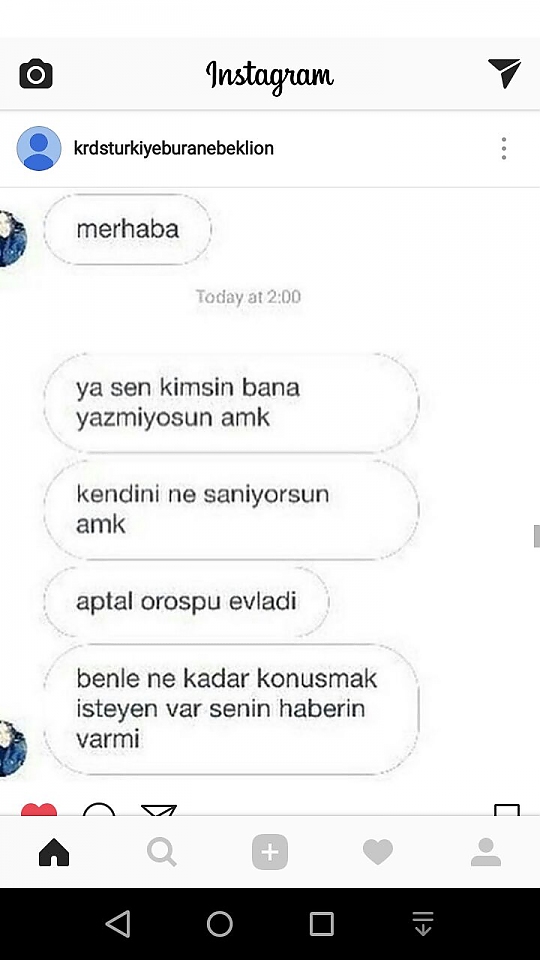Click the scrollbar handle on right edge
540x960 pixels.
pyautogui.click(x=536, y=536)
